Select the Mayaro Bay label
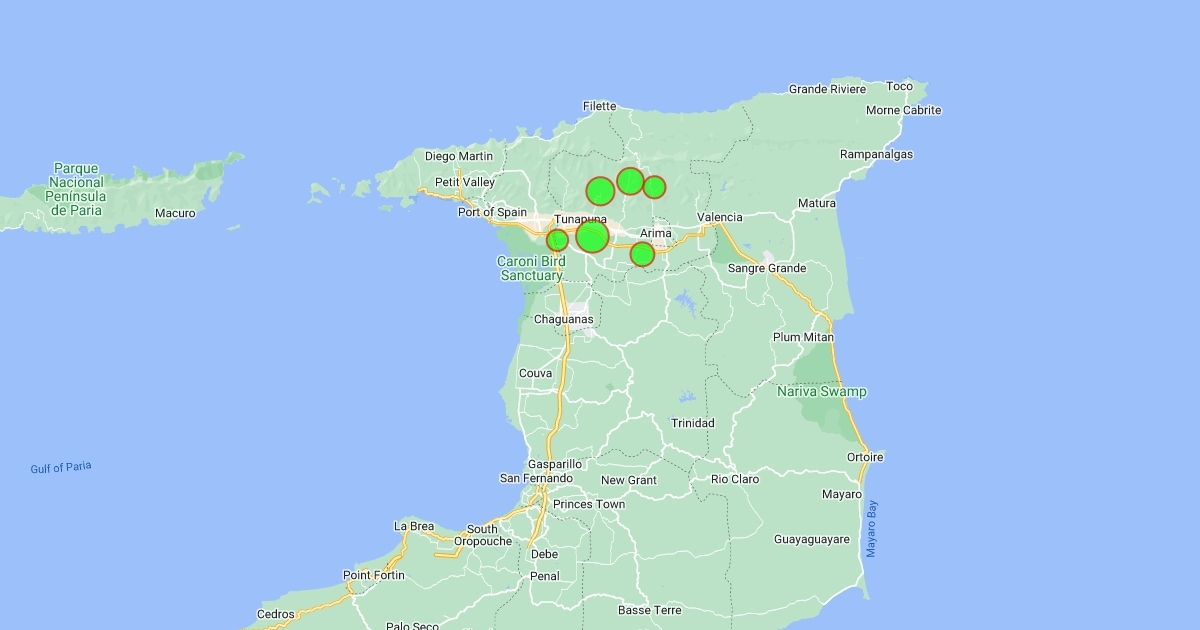The height and width of the screenshot is (630, 1200). [871, 528]
